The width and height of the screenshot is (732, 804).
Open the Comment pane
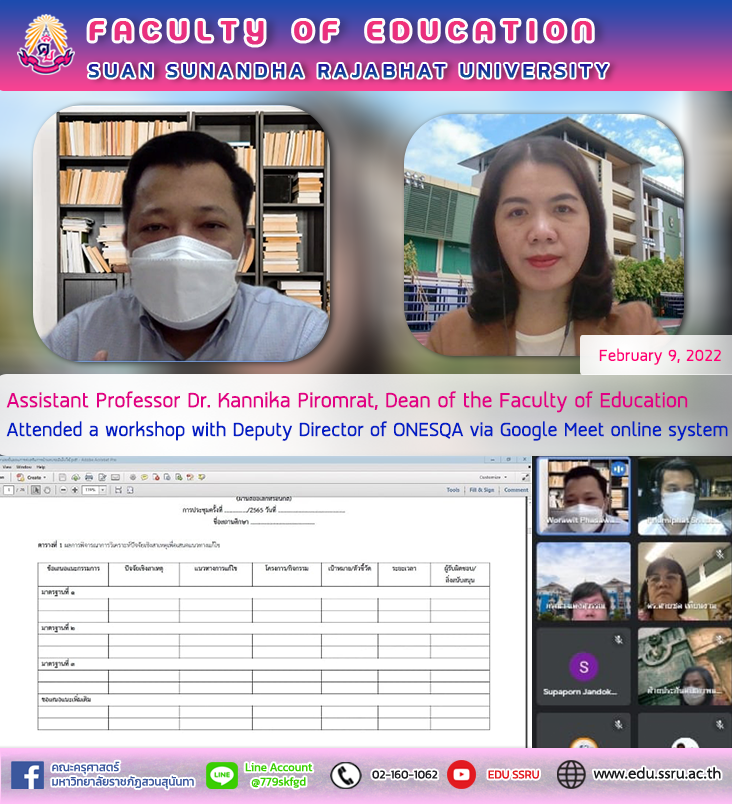pyautogui.click(x=516, y=490)
